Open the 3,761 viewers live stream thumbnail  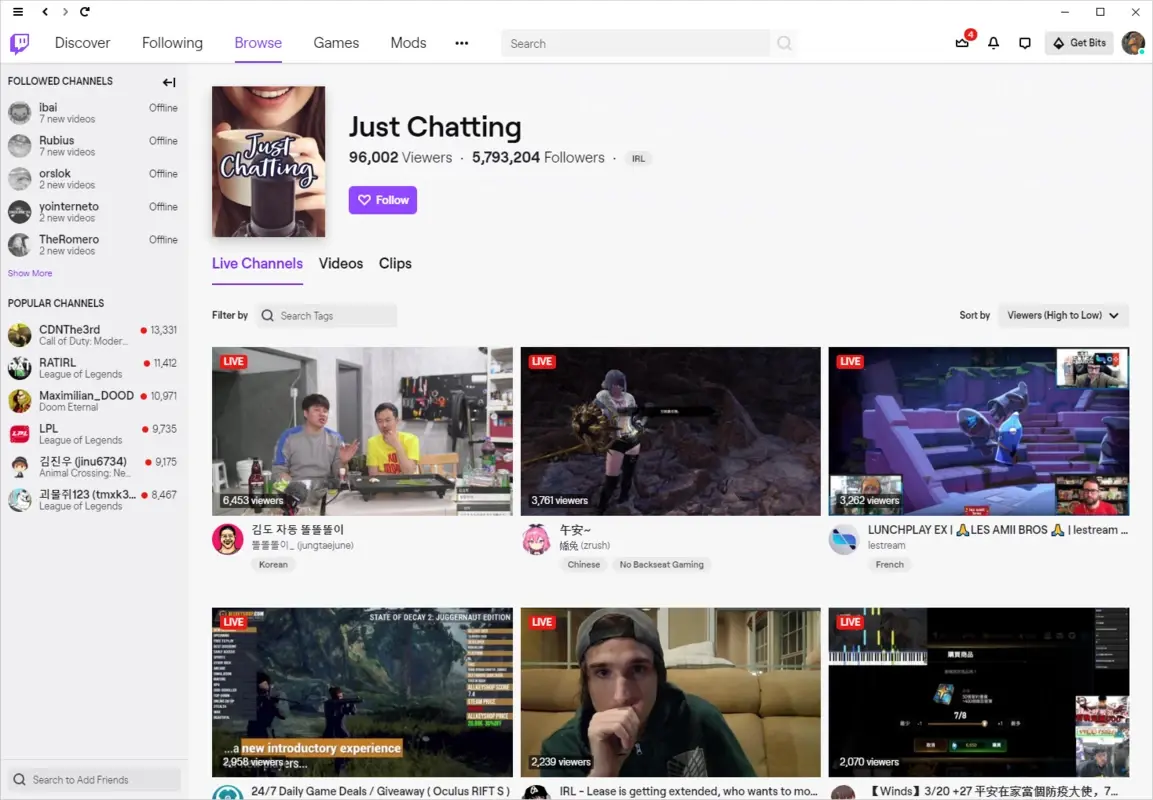point(670,430)
